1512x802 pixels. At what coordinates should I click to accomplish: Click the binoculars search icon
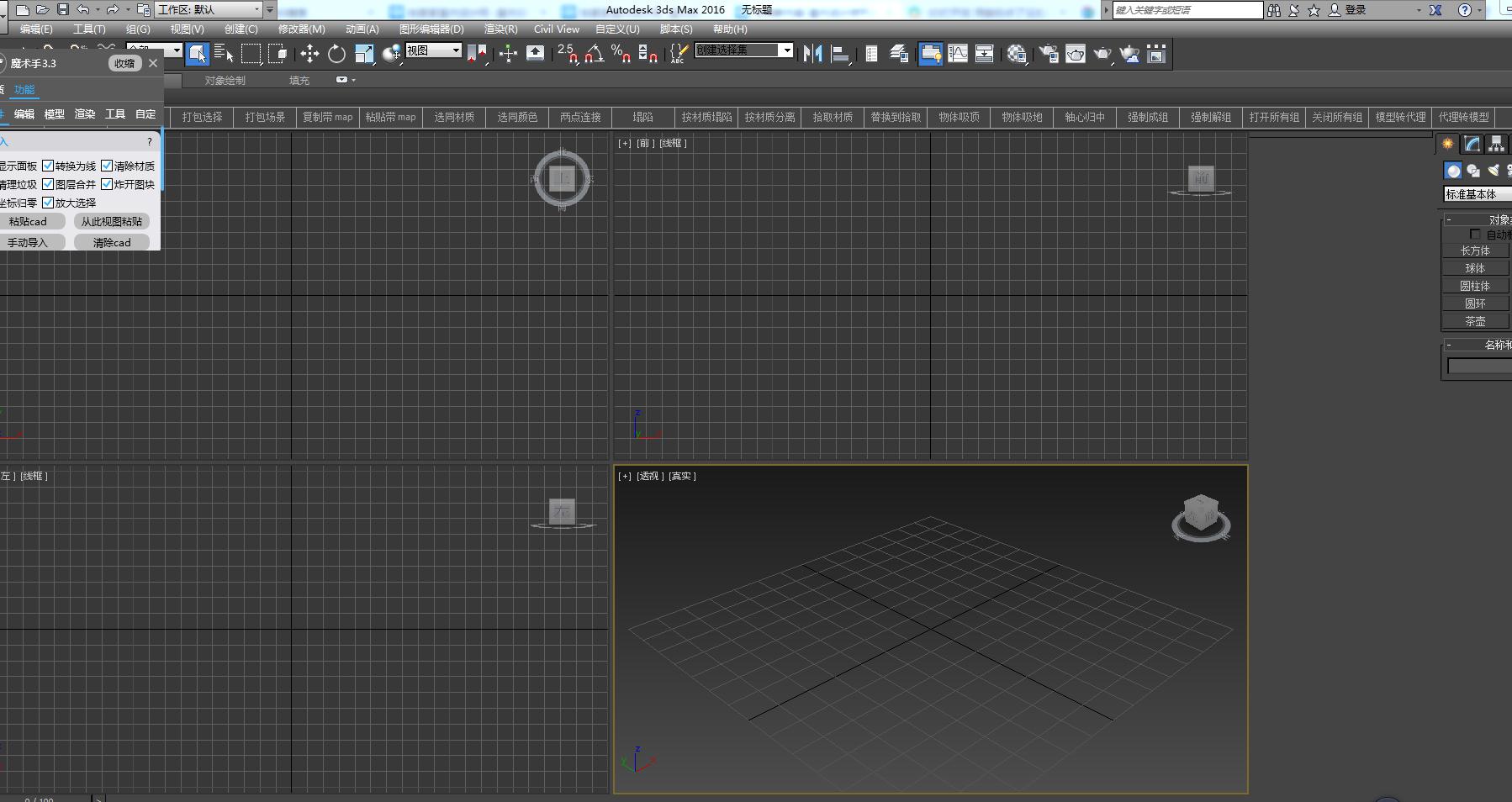pos(1274,9)
